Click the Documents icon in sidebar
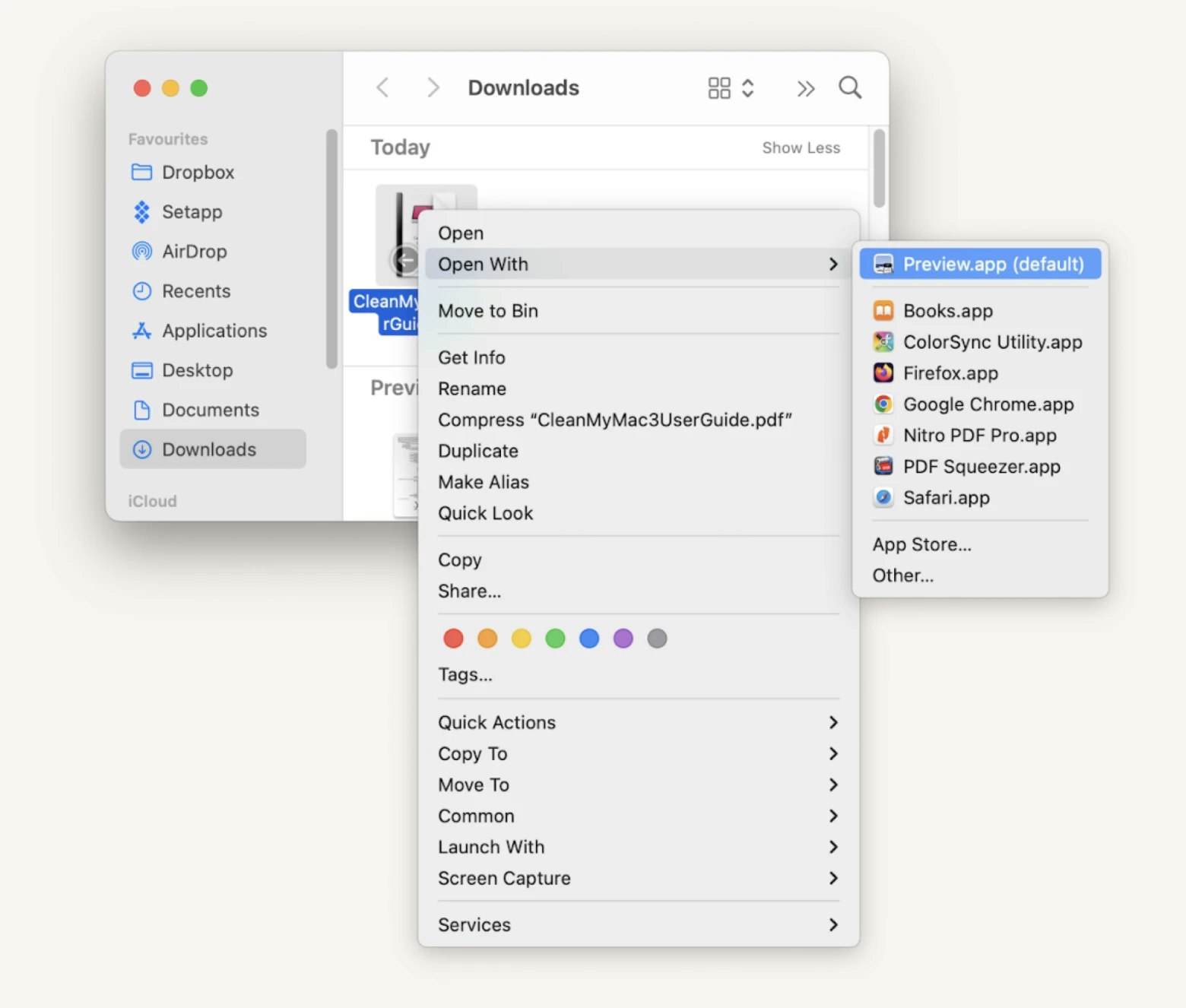Image resolution: width=1186 pixels, height=1008 pixels. click(x=141, y=410)
